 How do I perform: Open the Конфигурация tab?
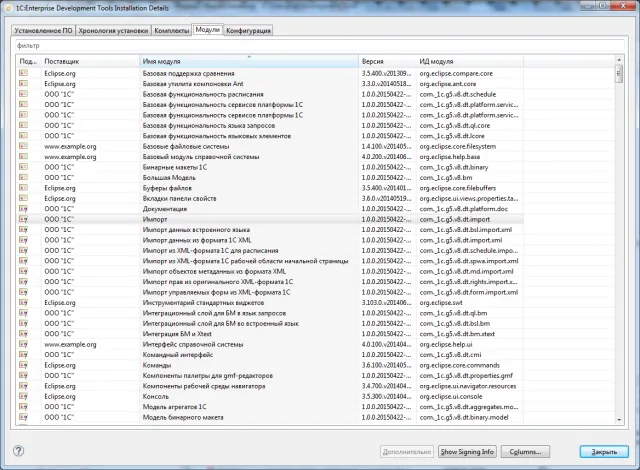(x=248, y=31)
